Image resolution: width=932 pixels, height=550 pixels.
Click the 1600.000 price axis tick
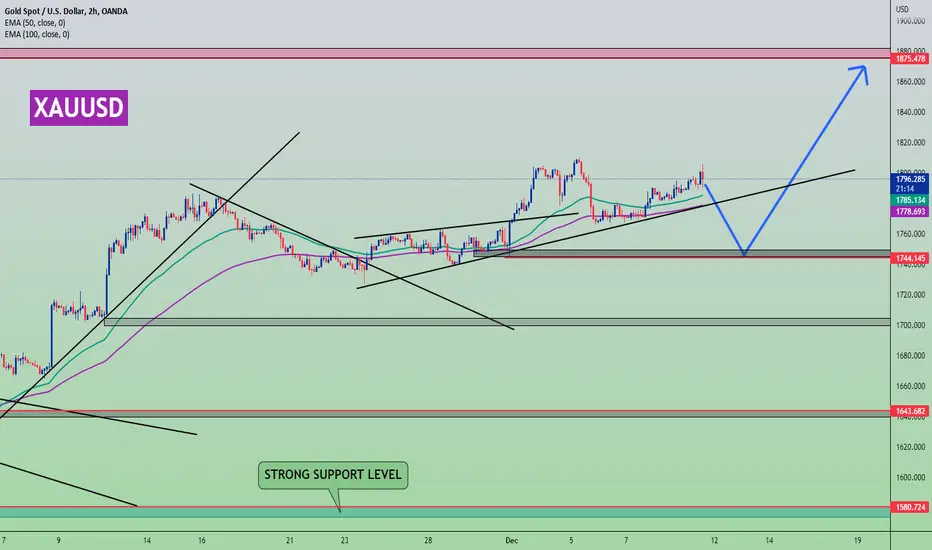click(x=911, y=477)
